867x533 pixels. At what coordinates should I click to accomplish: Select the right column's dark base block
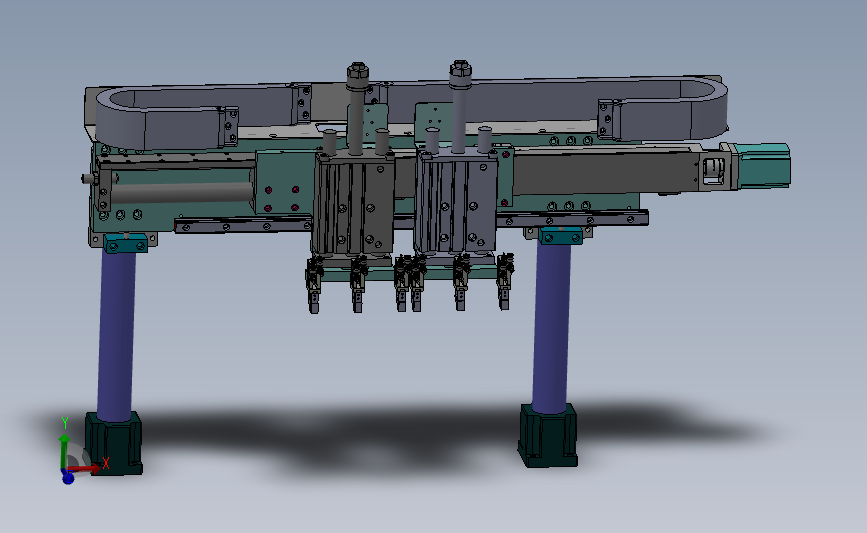pos(548,435)
